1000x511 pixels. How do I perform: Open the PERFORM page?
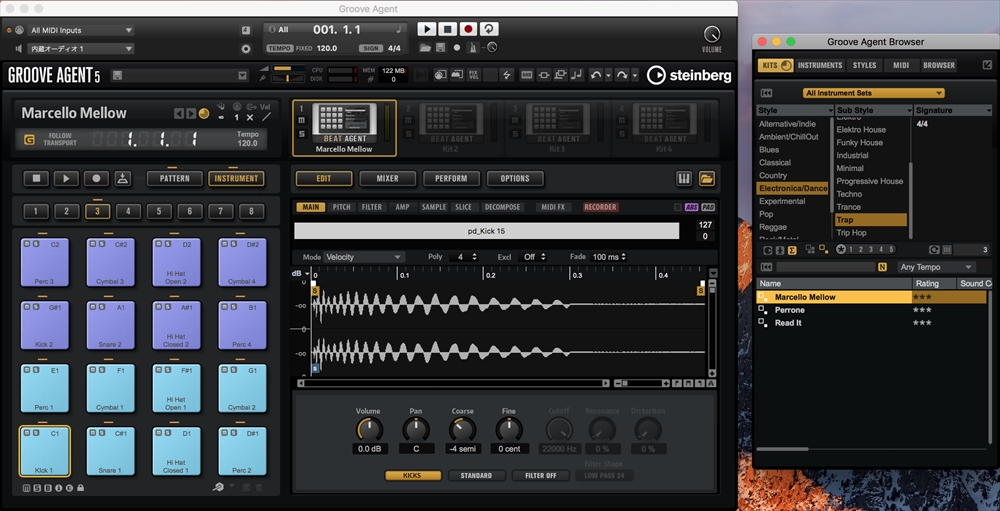pos(451,179)
